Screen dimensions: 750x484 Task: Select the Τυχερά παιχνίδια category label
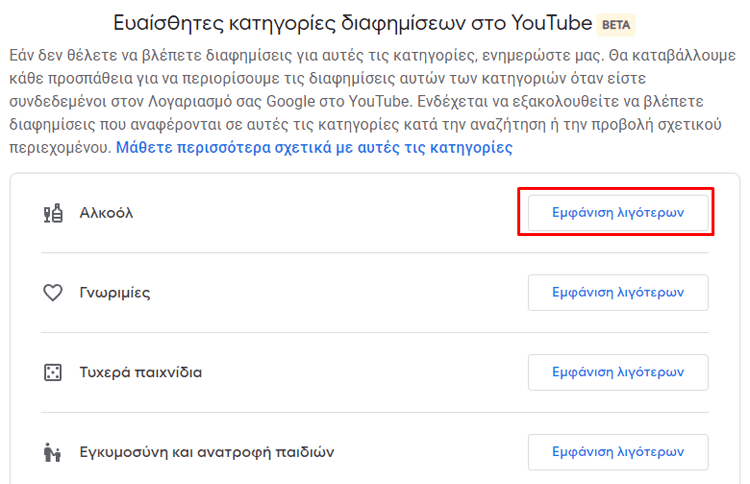tap(141, 372)
